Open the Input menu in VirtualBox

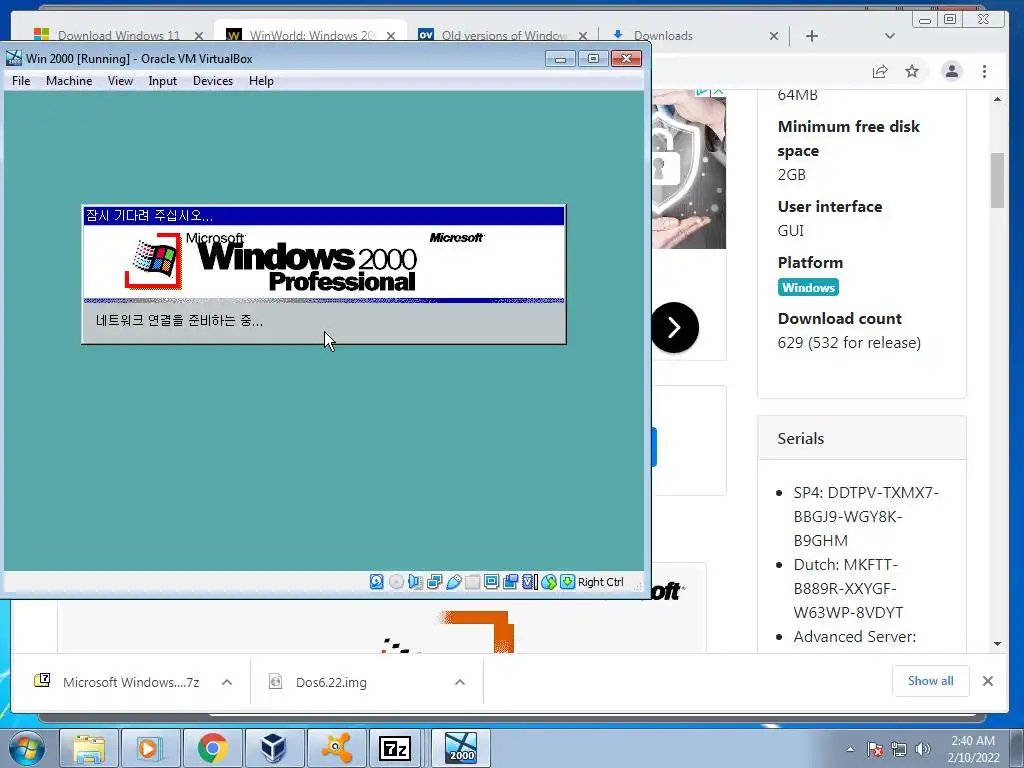163,81
